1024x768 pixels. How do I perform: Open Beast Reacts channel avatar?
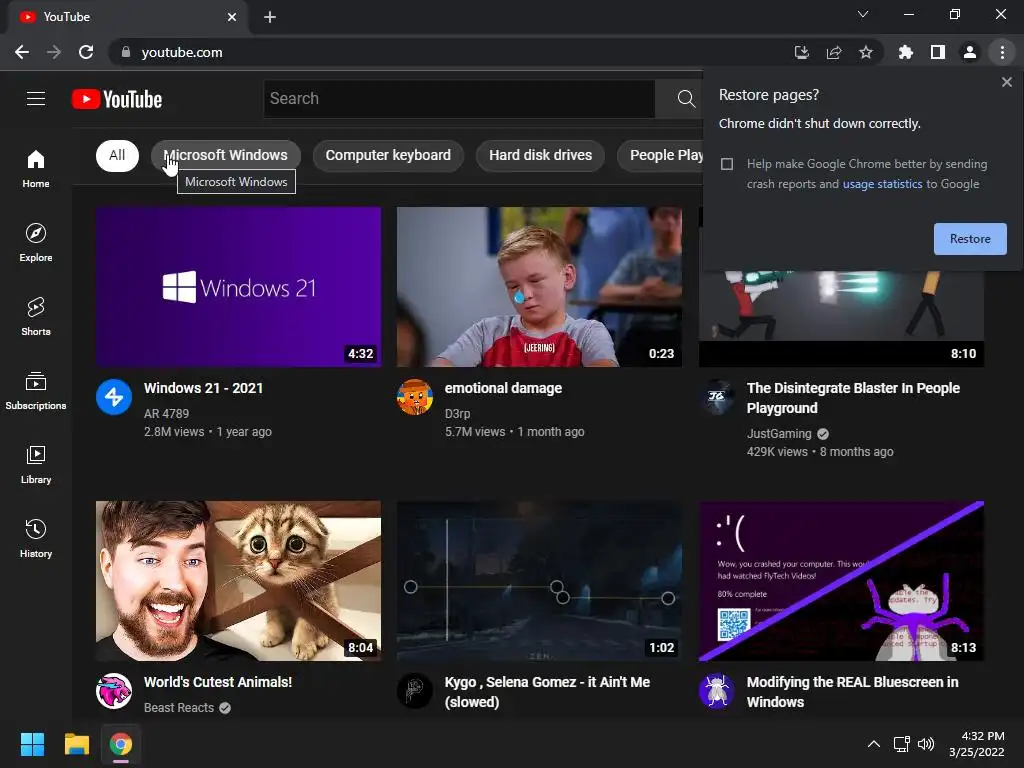[114, 691]
